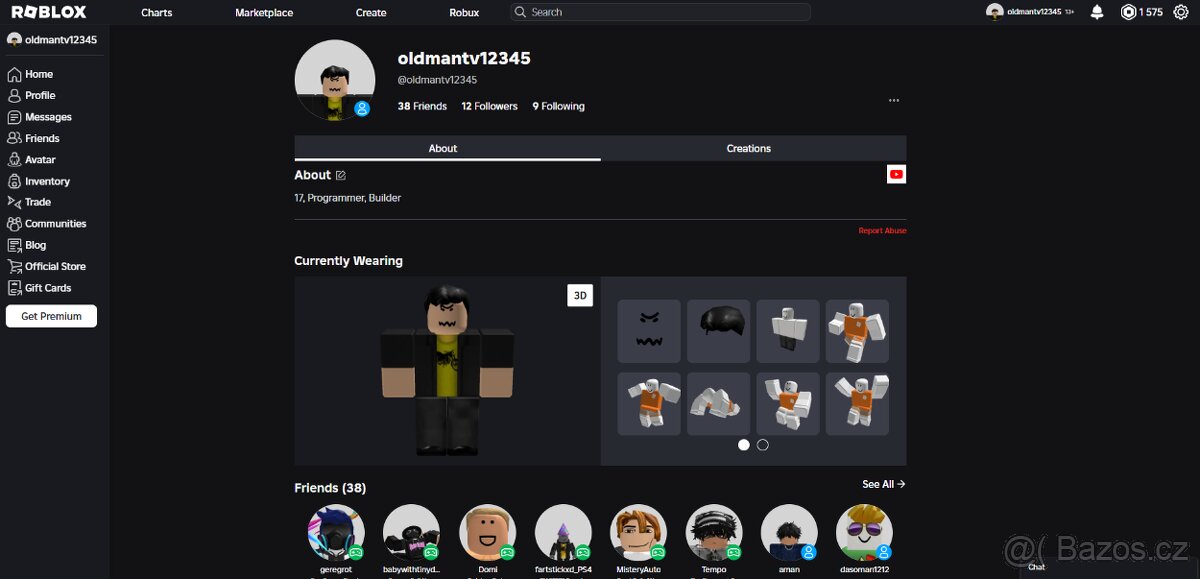The width and height of the screenshot is (1200, 579).
Task: Open friend fartstickxd_PS4's avatar
Action: pos(563,532)
